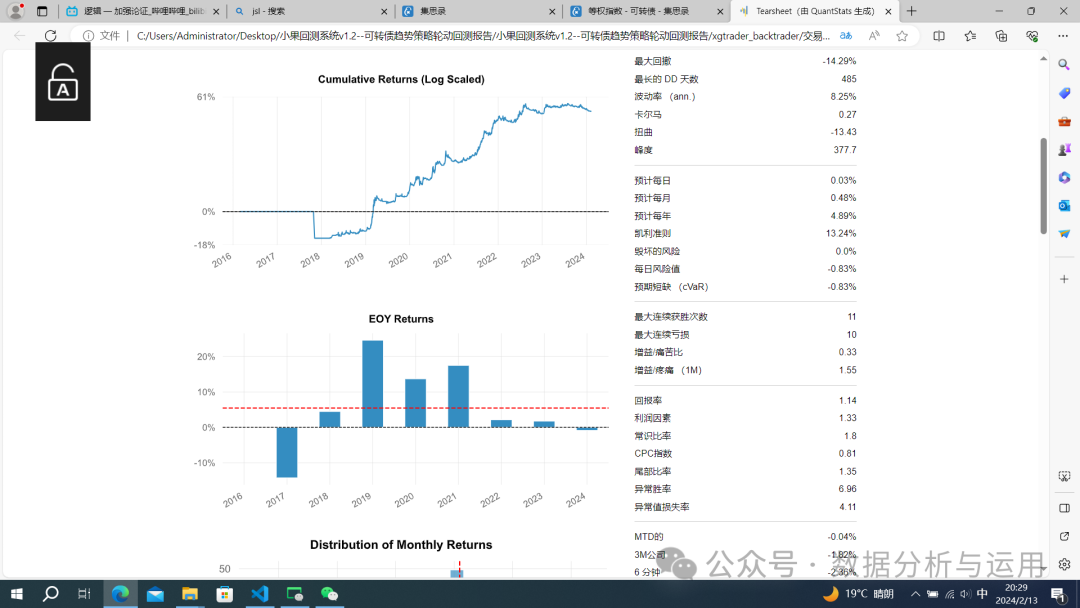The image size is (1080, 608).
Task: Click sidebar screenshot icon
Action: click(1064, 476)
